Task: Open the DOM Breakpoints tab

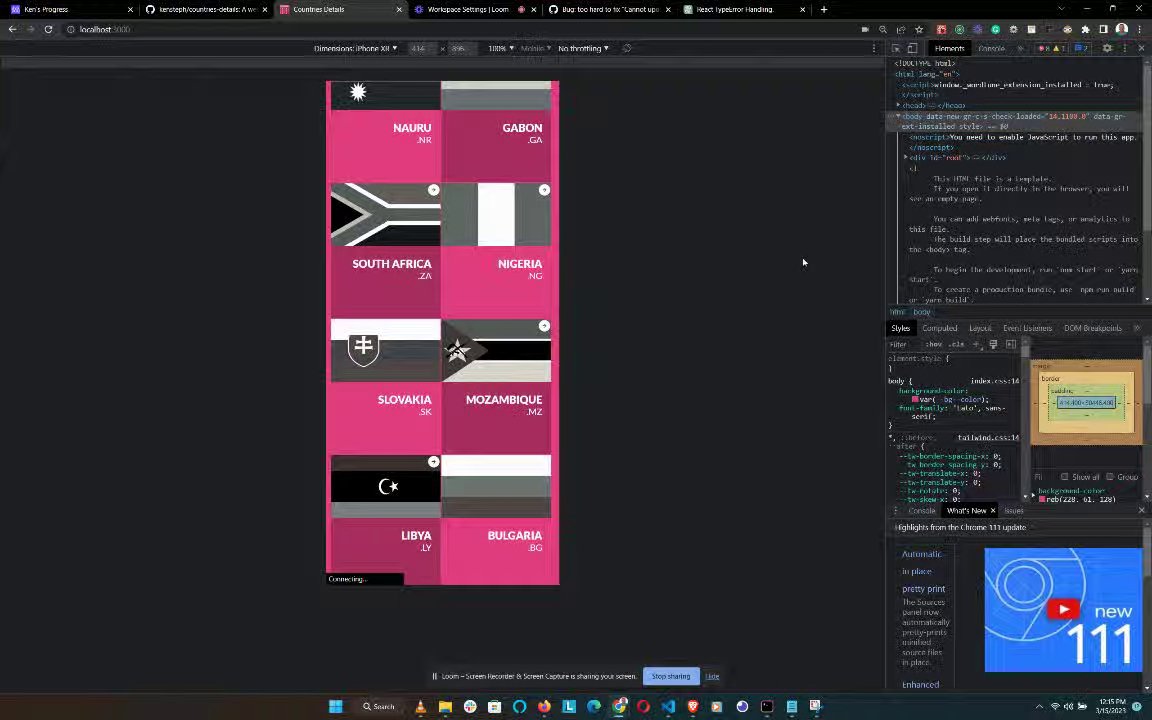Action: click(1092, 328)
